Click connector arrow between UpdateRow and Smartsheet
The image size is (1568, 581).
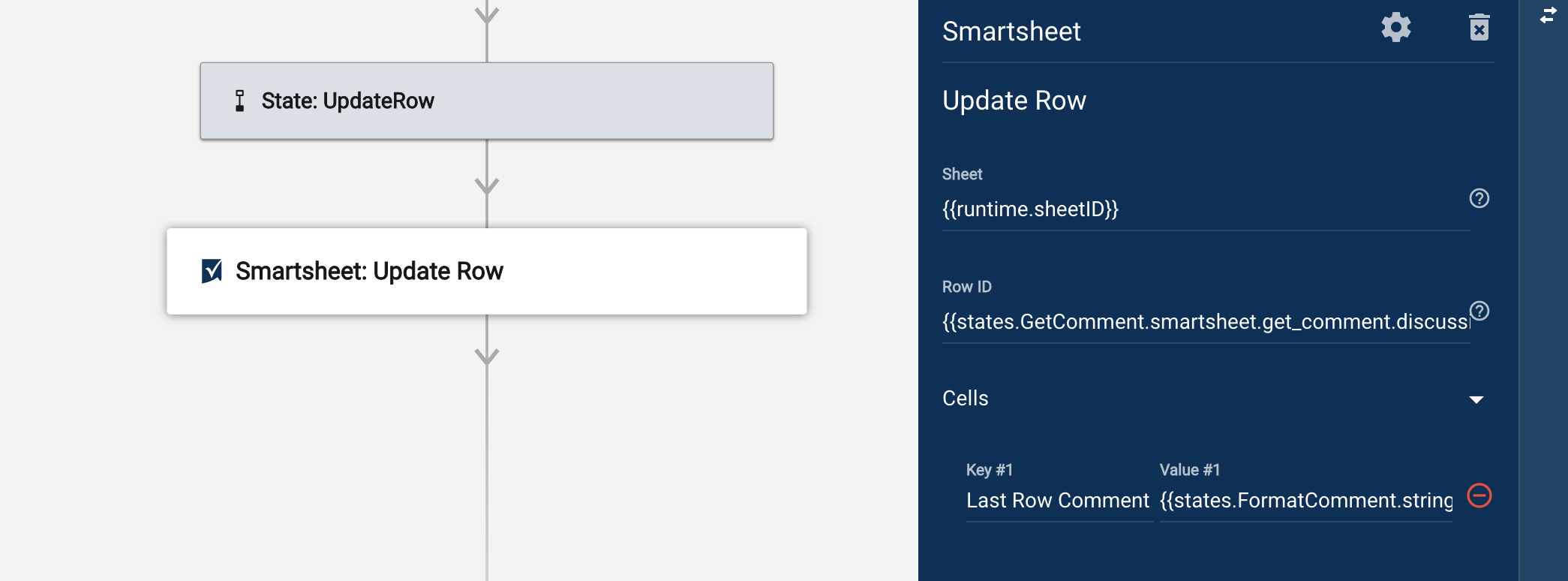click(x=487, y=185)
